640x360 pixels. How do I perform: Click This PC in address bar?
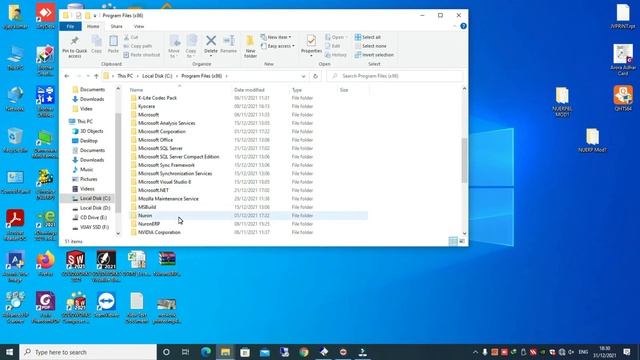125,76
